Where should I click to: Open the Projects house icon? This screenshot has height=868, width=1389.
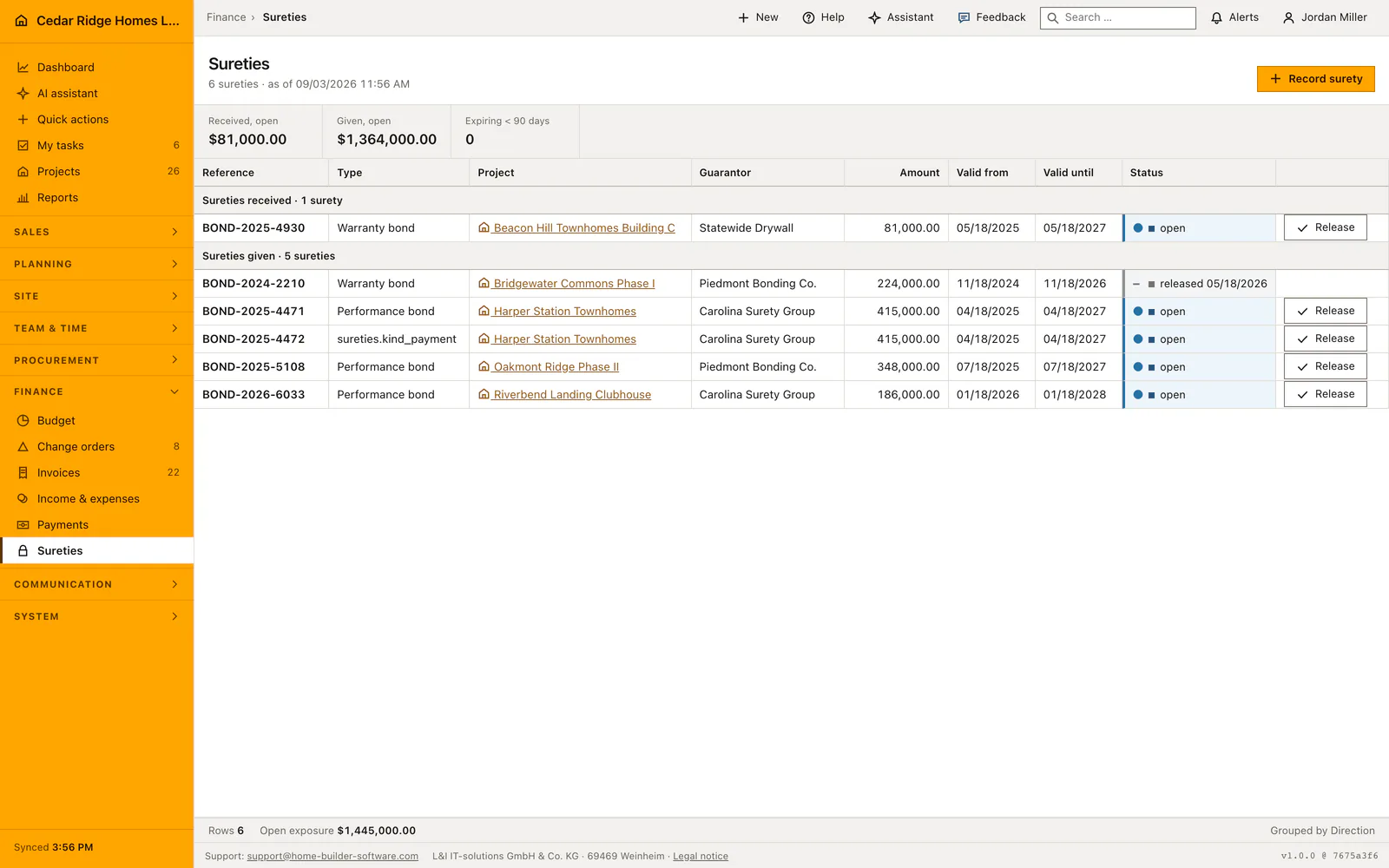click(x=23, y=172)
